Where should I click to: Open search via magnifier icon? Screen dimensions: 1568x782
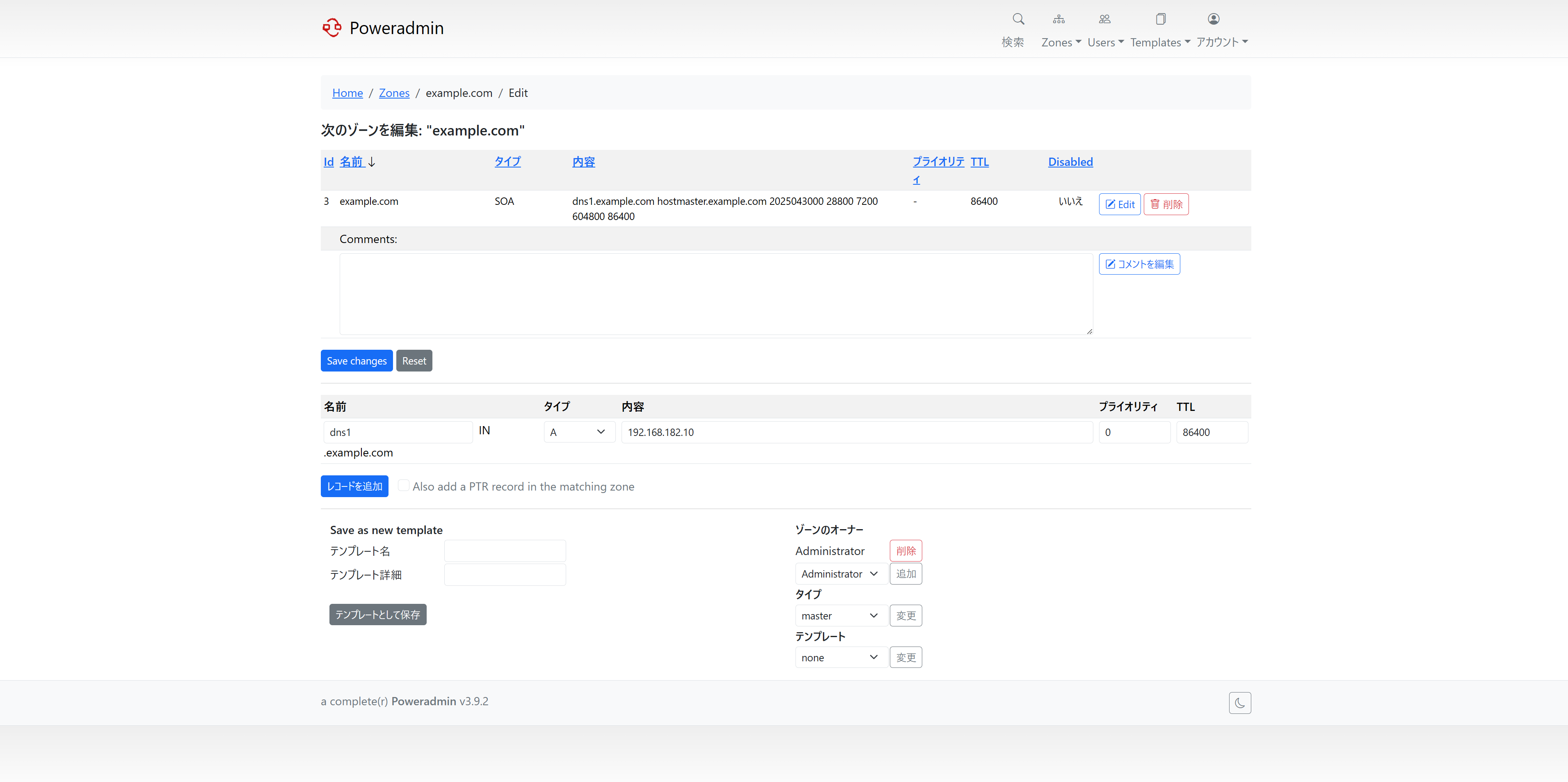tap(1018, 19)
